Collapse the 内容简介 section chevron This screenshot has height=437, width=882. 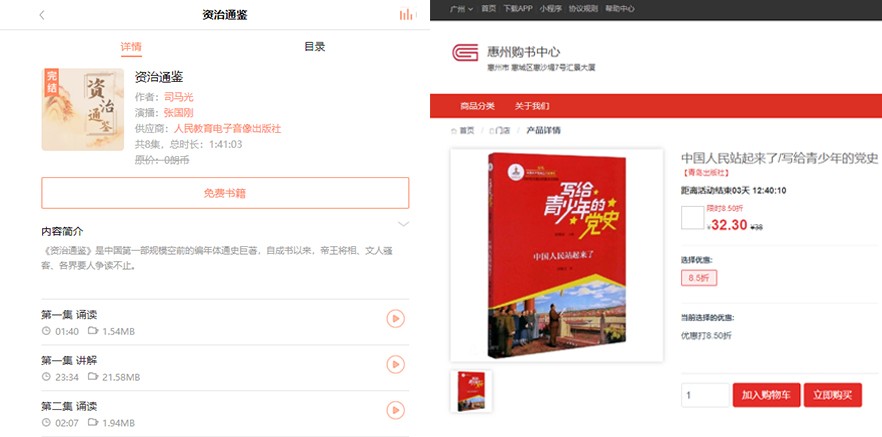coord(403,223)
